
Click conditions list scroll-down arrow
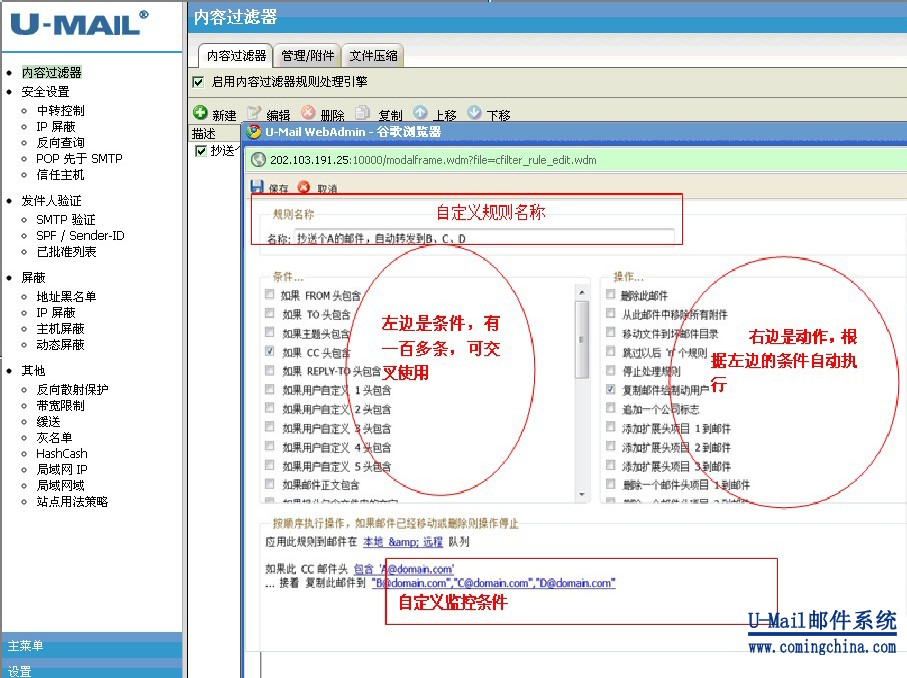[x=582, y=495]
